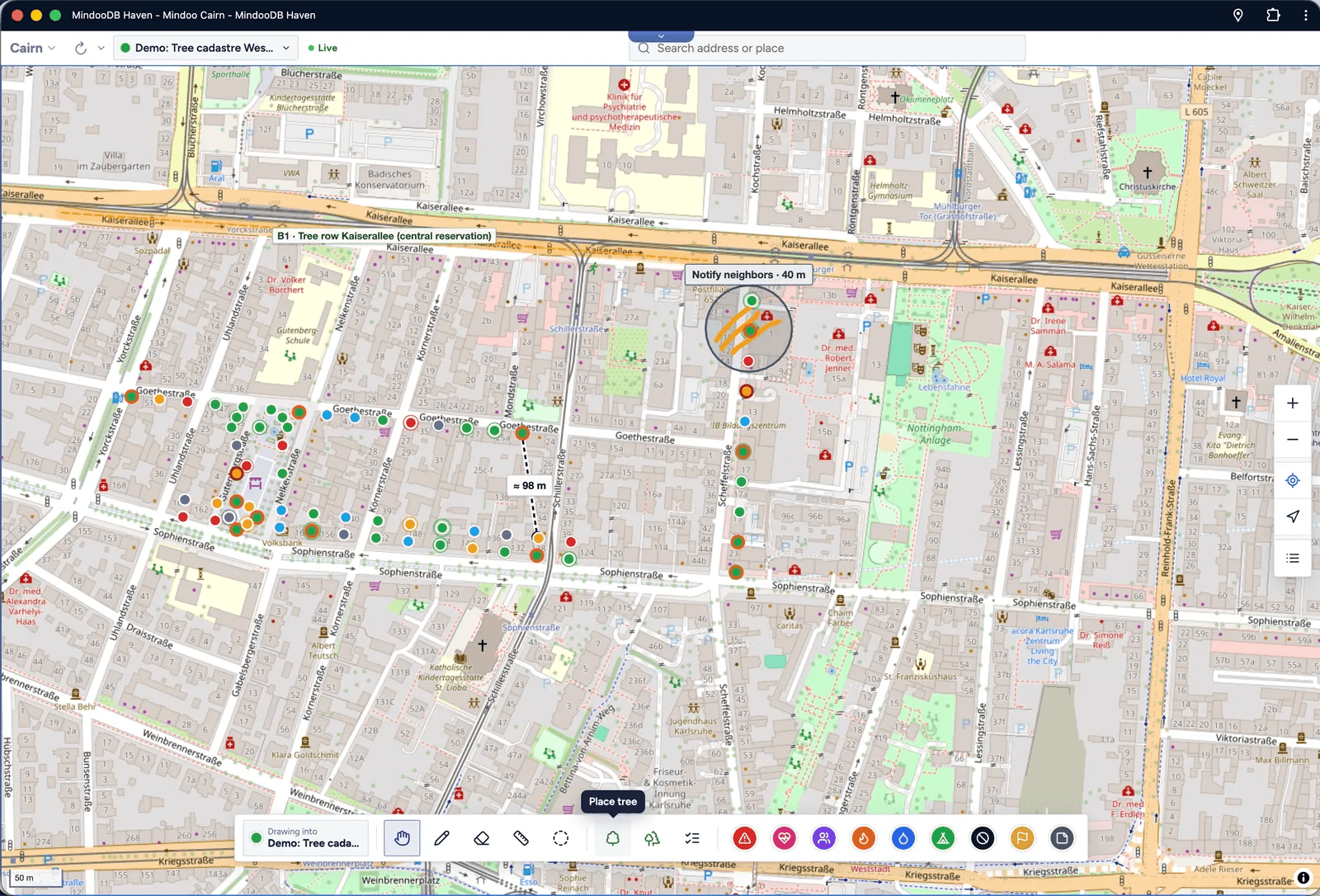
Task: Click the B1 Tree row Kaiserallee label
Action: click(x=384, y=236)
